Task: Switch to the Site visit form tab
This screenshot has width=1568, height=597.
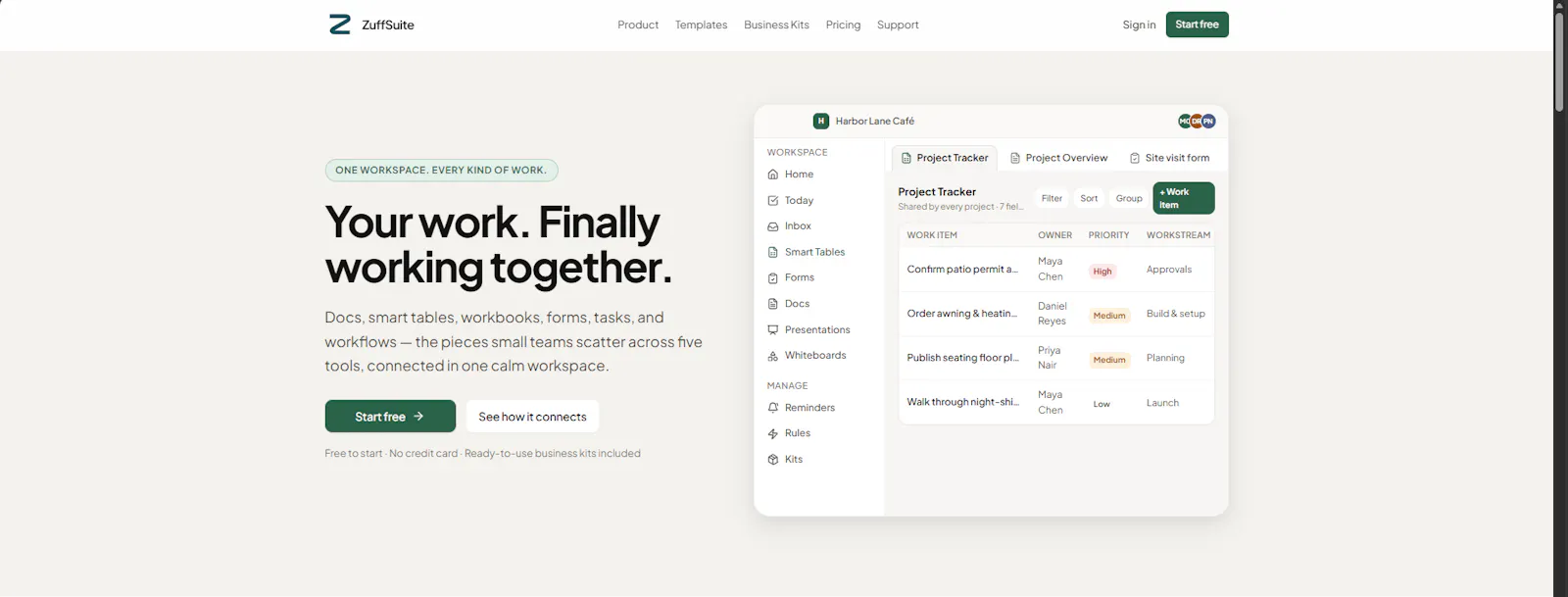Action: click(1169, 158)
